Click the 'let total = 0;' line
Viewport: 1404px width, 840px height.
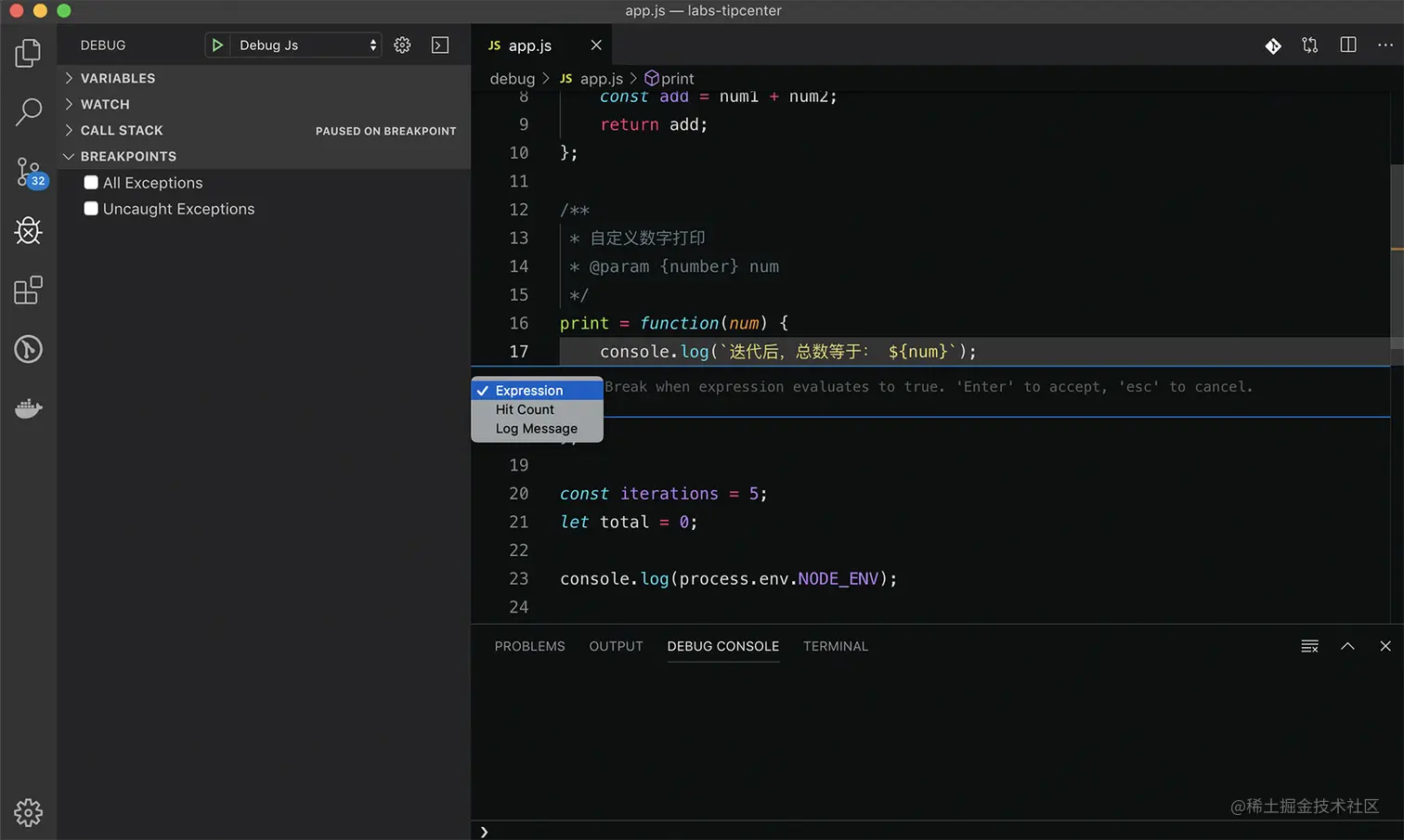pyautogui.click(x=629, y=523)
